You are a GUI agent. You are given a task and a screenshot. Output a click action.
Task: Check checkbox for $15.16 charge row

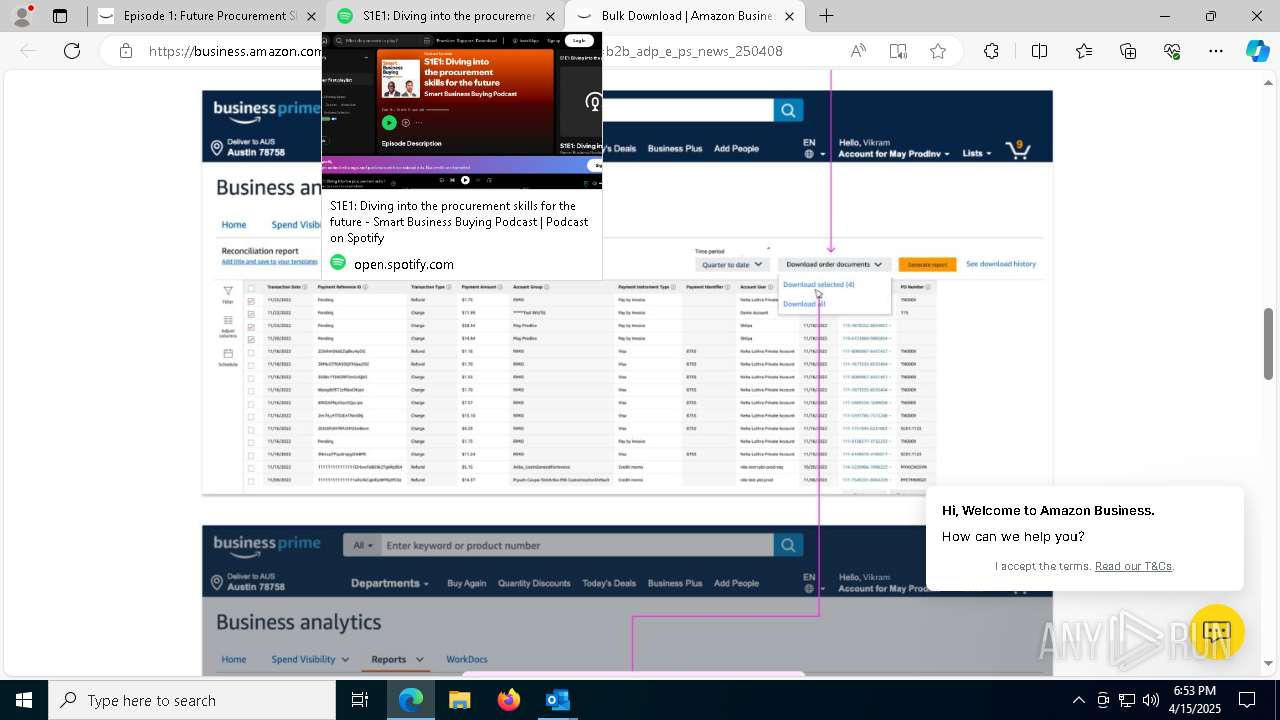251,416
